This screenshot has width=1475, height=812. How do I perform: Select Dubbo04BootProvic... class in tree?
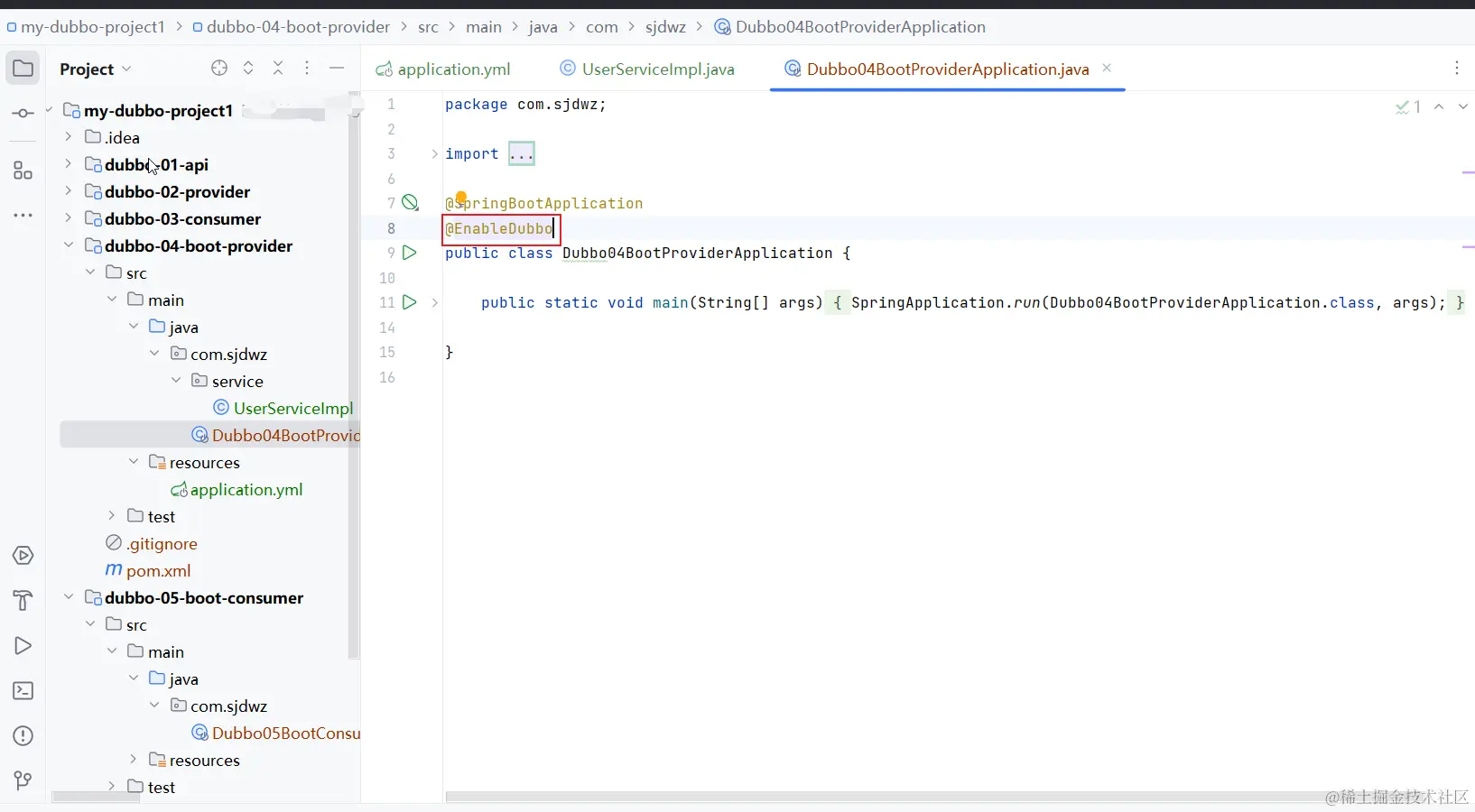276,435
